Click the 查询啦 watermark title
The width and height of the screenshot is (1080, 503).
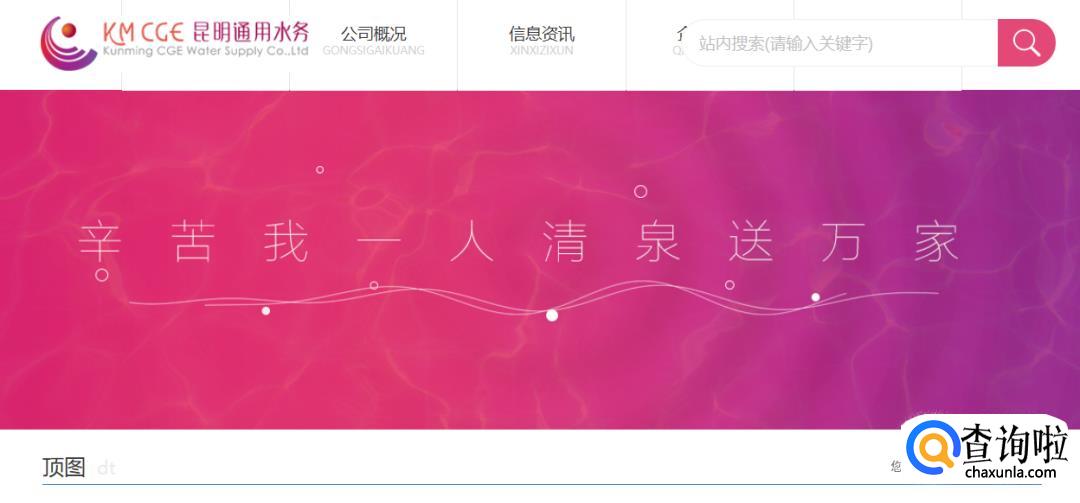coord(1015,443)
